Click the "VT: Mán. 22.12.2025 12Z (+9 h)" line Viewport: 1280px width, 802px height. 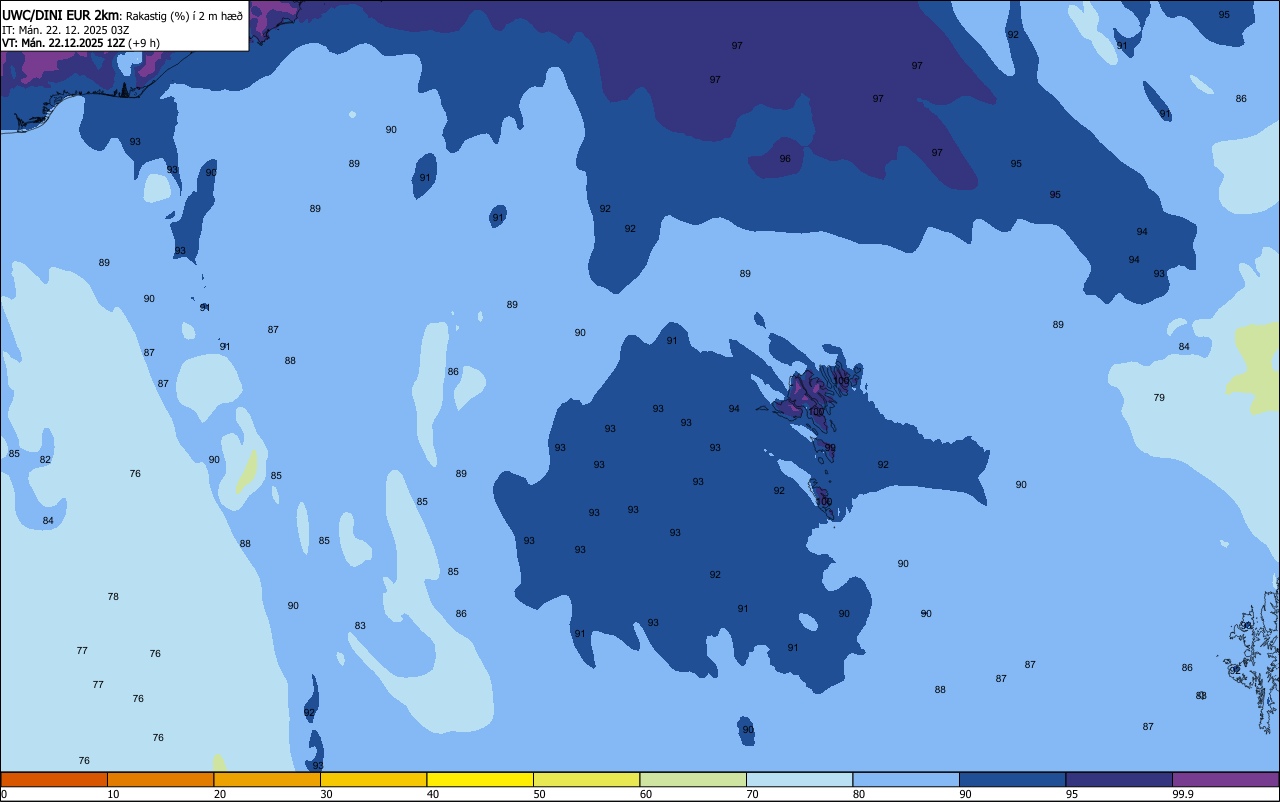point(81,42)
